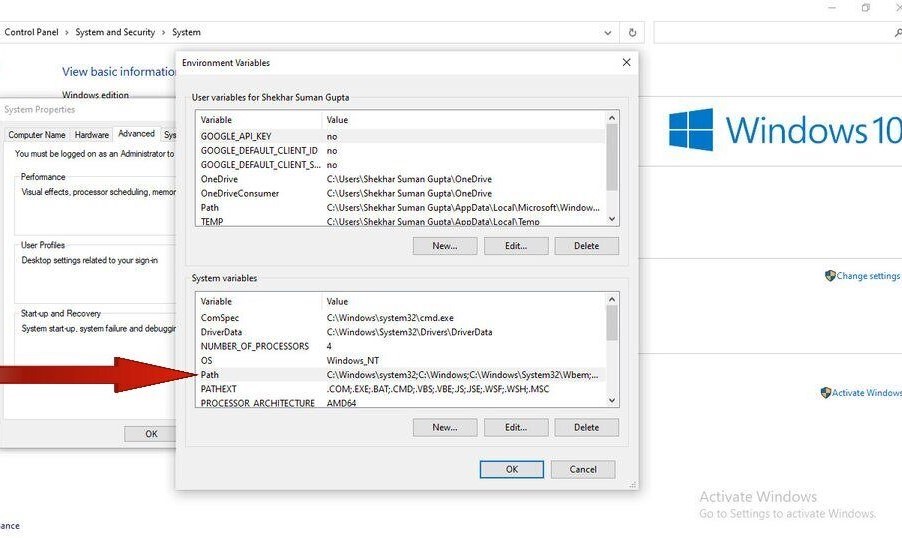902x538 pixels.
Task: Click Control Panel in the breadcrumb
Action: (31, 32)
